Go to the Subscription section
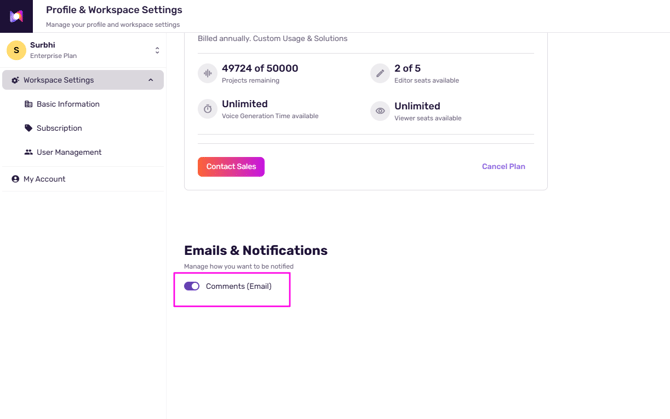Screen dimensions: 670x419 pyautogui.click(x=59, y=128)
